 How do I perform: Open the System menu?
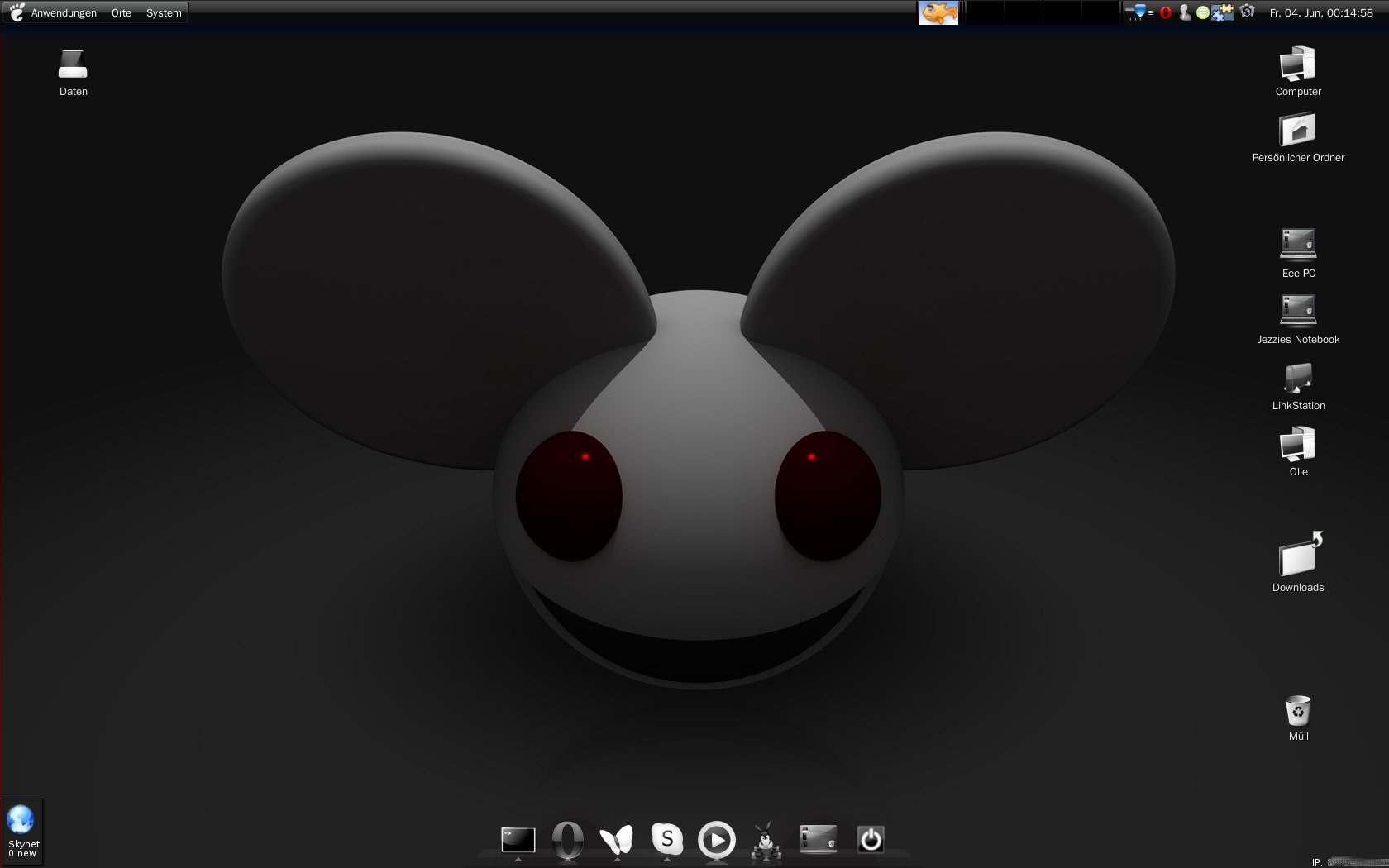point(164,12)
